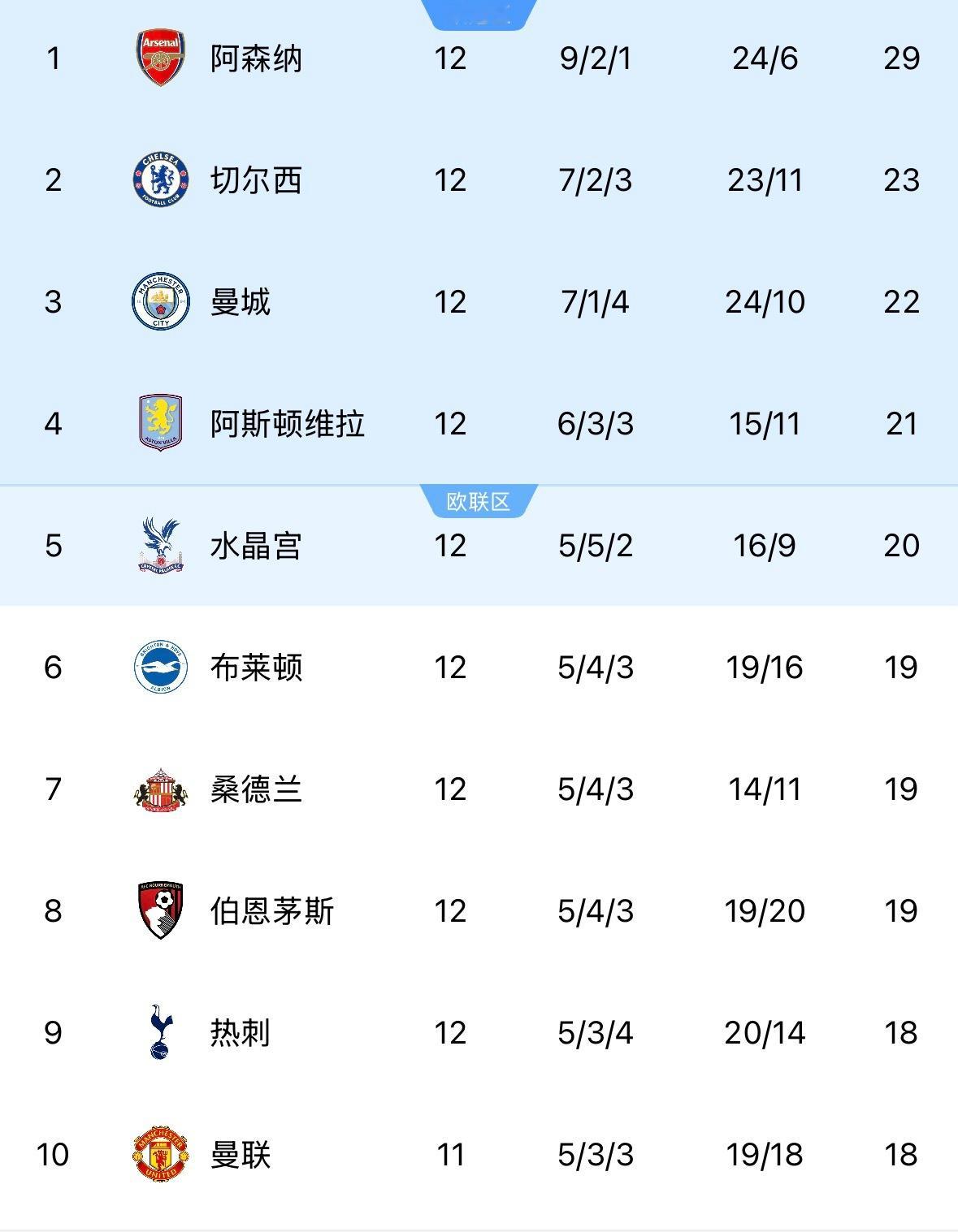Click the 热刺 team name

tap(241, 1033)
